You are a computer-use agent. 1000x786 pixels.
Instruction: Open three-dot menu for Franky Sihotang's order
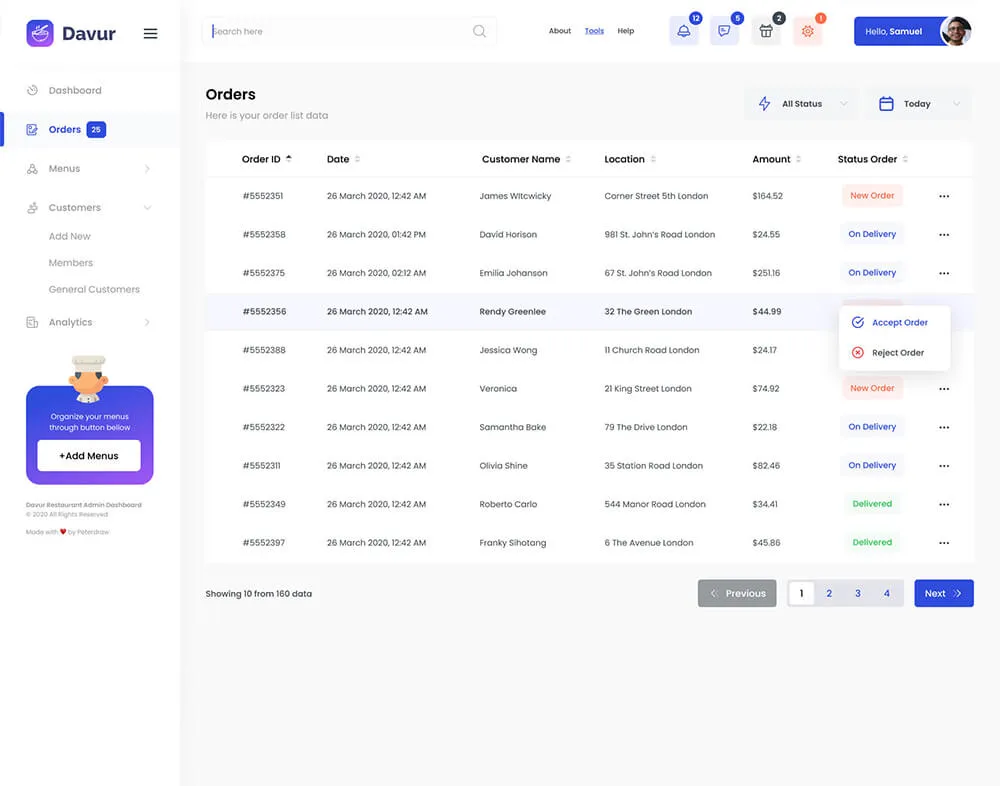[x=944, y=543]
